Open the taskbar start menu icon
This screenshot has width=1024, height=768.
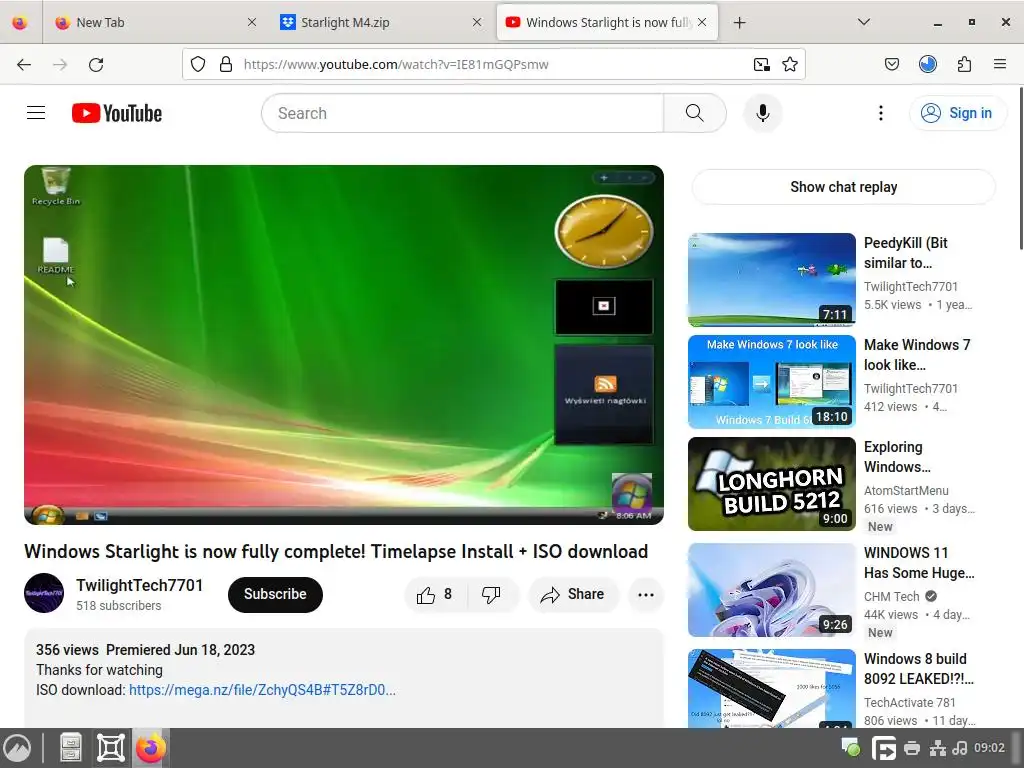click(x=18, y=748)
